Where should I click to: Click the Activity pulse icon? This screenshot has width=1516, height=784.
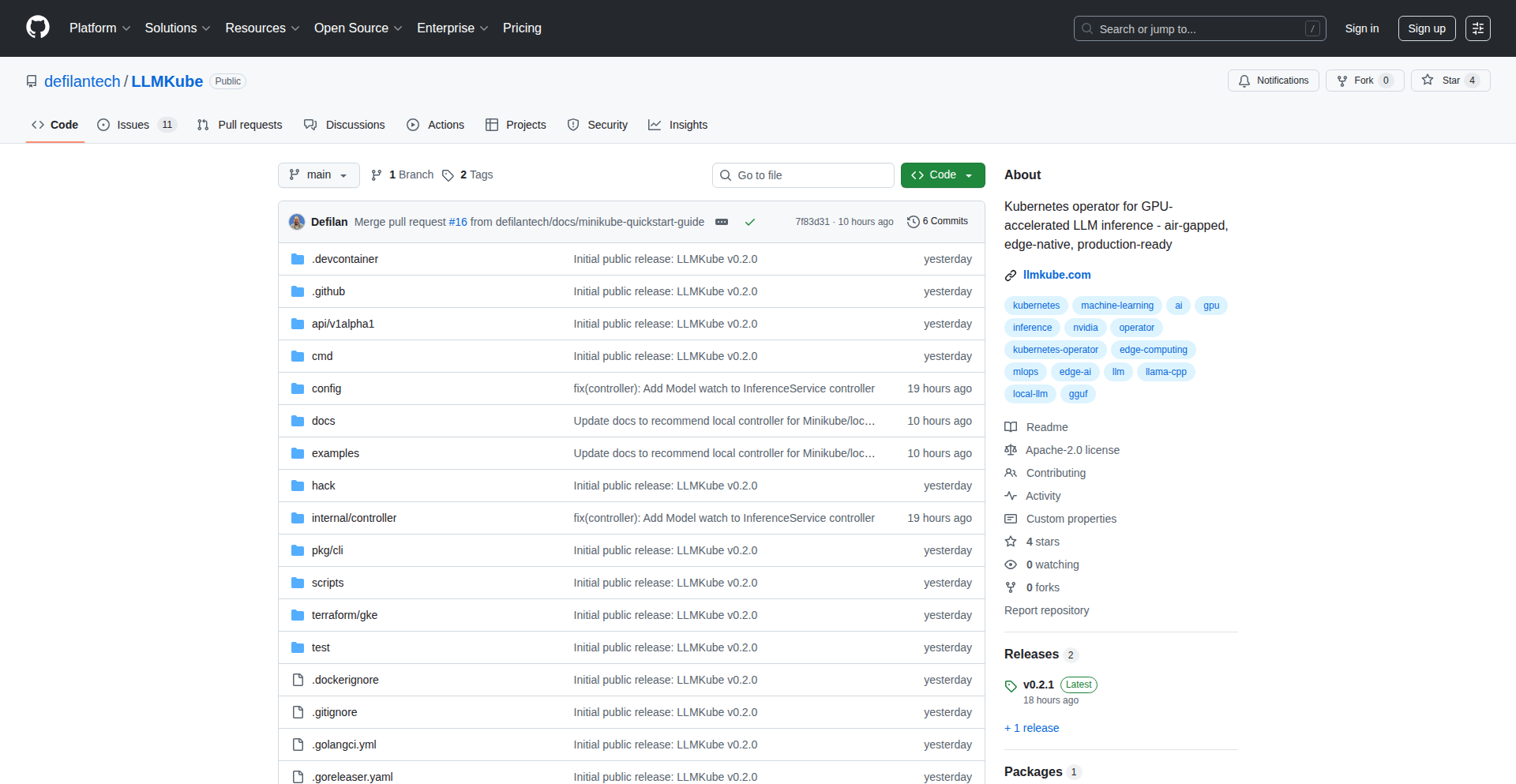pos(1011,495)
